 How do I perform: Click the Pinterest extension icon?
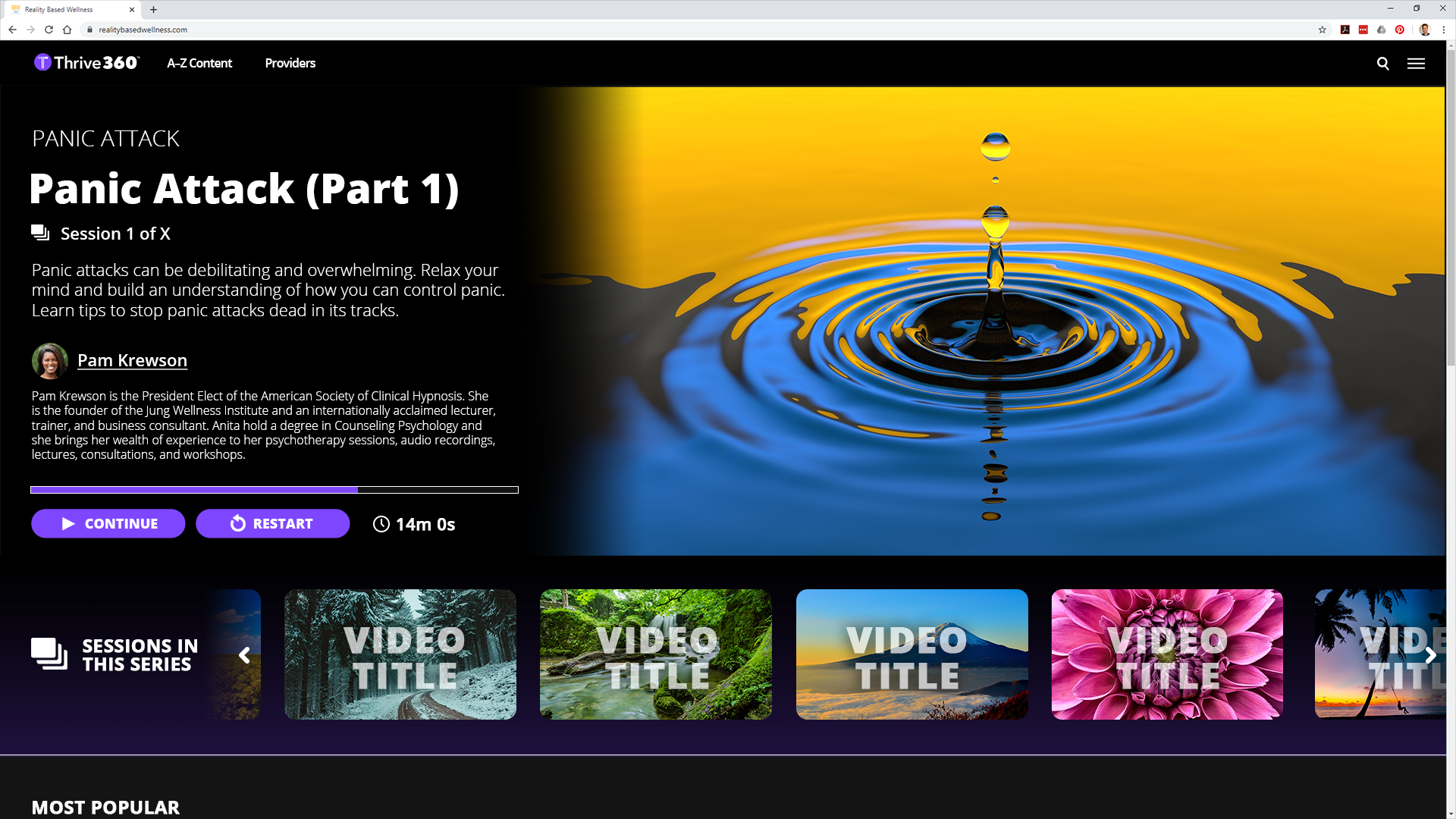click(x=1400, y=30)
